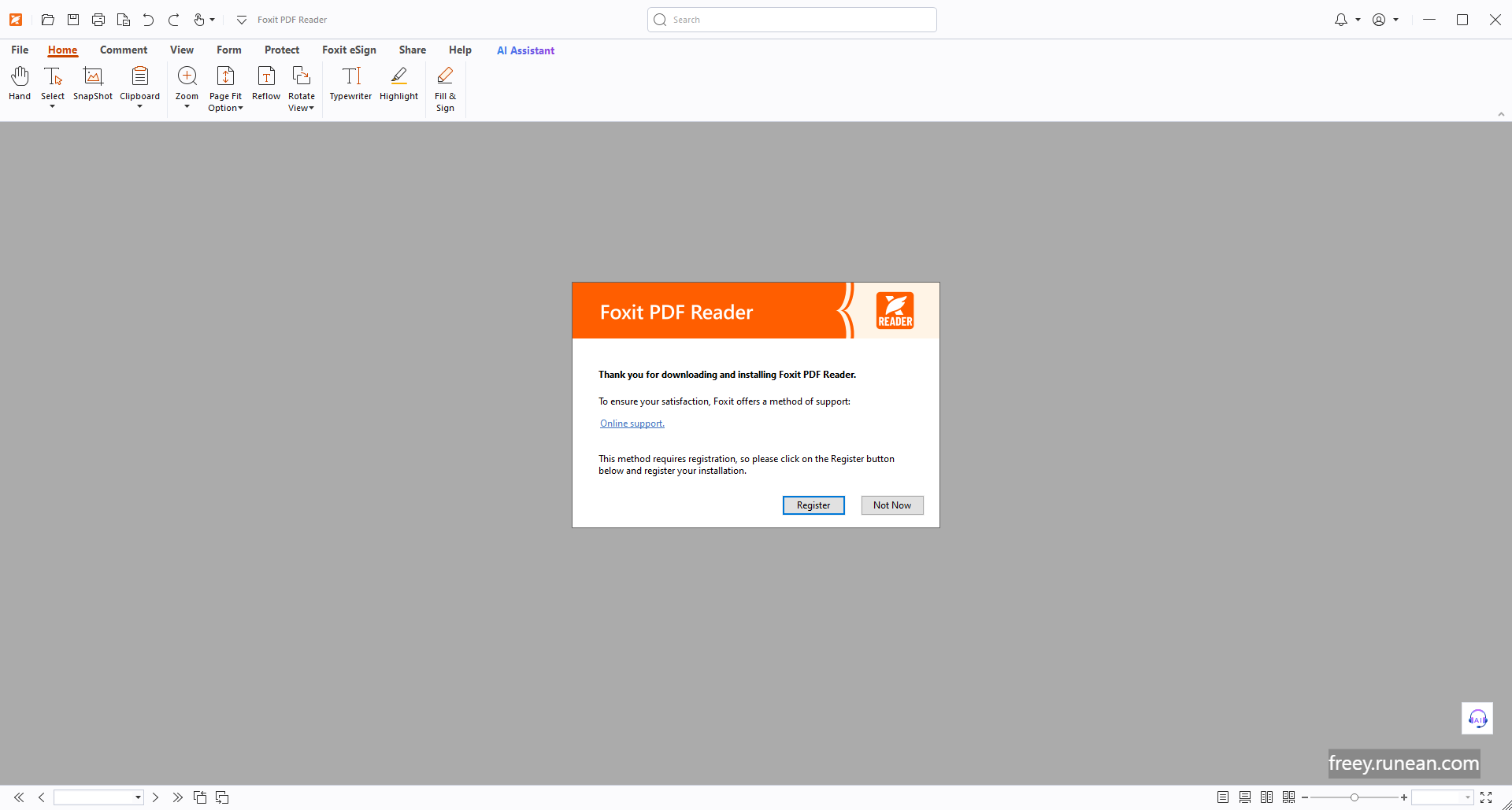Click the Foxit application logo icon
Viewport: 1512px width, 810px height.
[x=16, y=20]
